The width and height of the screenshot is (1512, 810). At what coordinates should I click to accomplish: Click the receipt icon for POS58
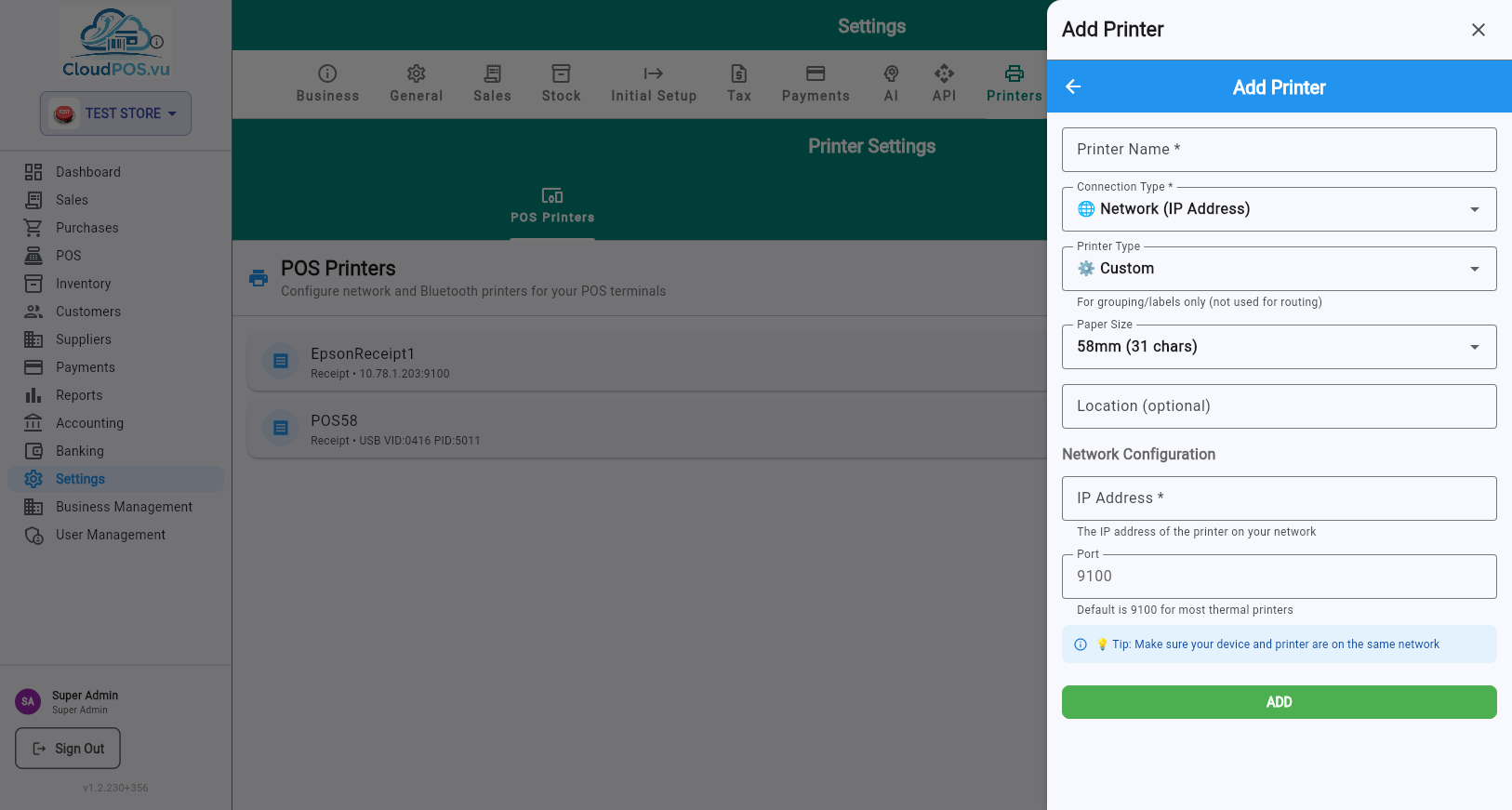point(281,428)
